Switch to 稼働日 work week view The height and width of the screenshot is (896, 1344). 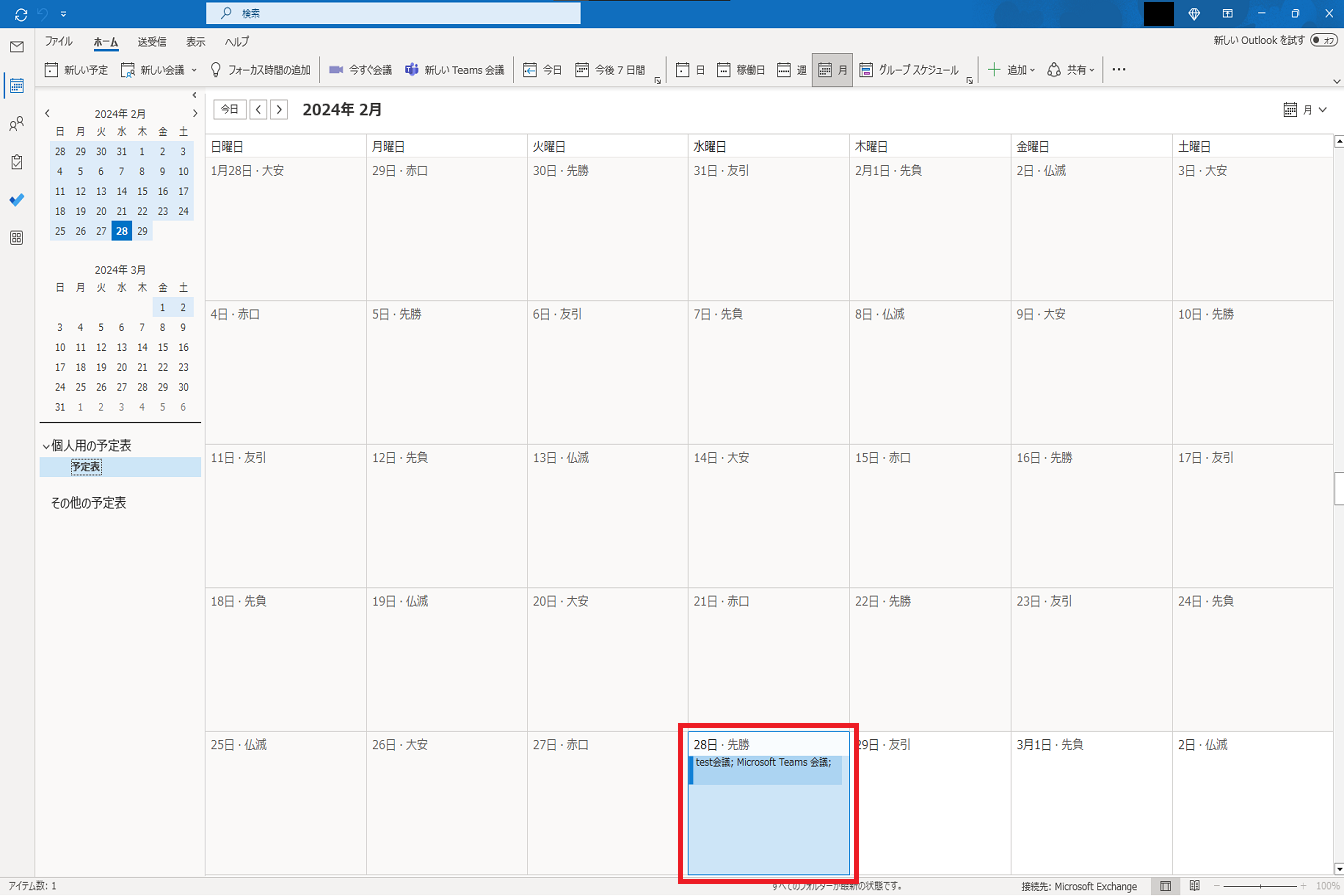point(741,70)
